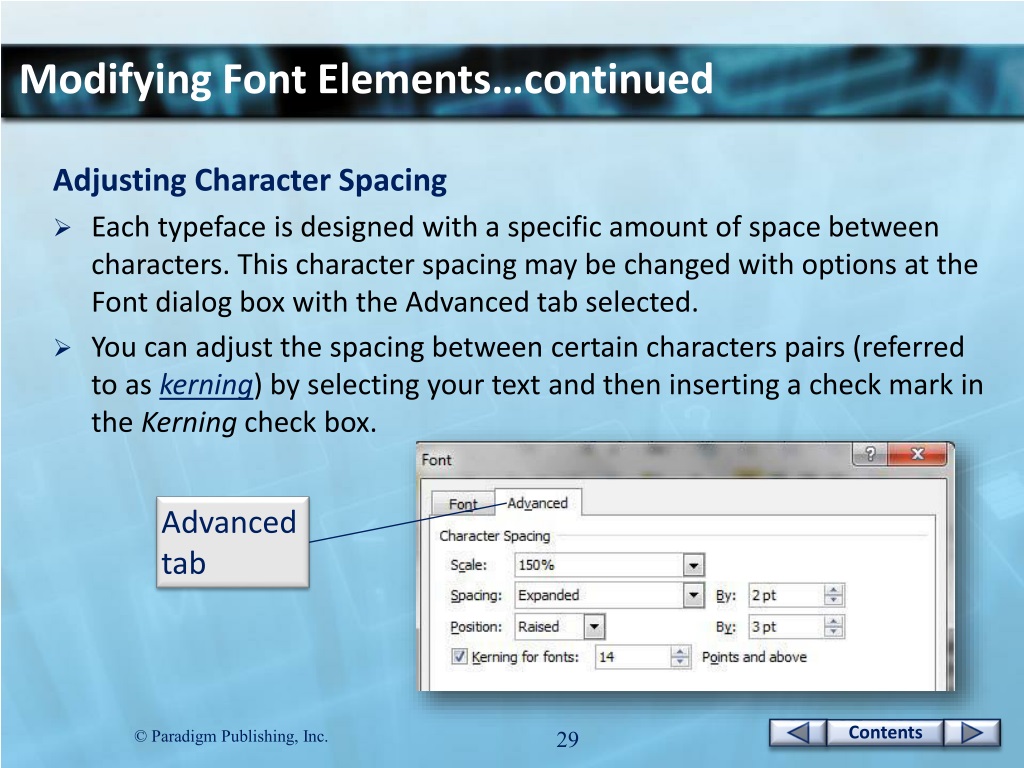Increase the Spacing By value with up arrow
The width and height of the screenshot is (1024, 768).
[x=835, y=590]
